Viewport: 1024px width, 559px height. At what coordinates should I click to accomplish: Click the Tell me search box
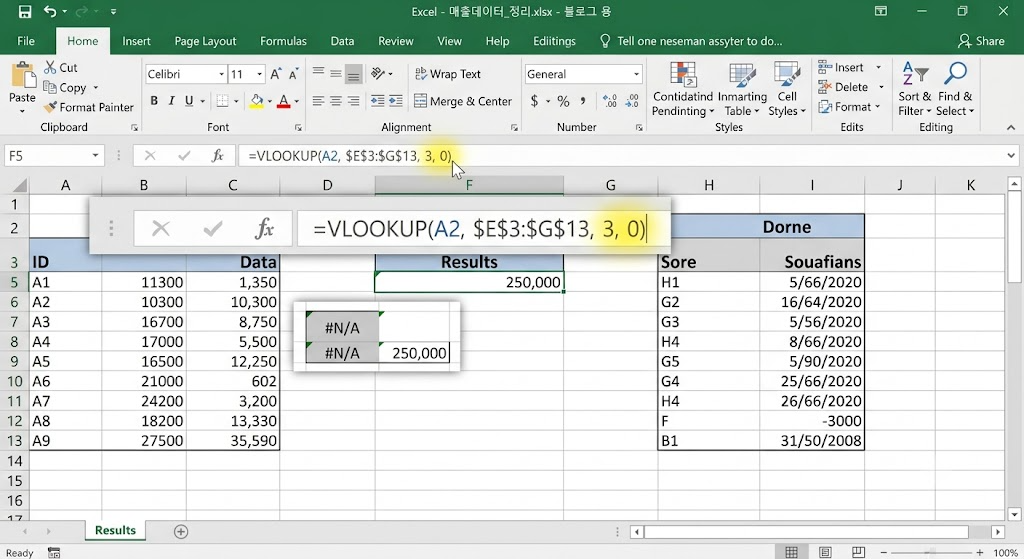tap(691, 41)
